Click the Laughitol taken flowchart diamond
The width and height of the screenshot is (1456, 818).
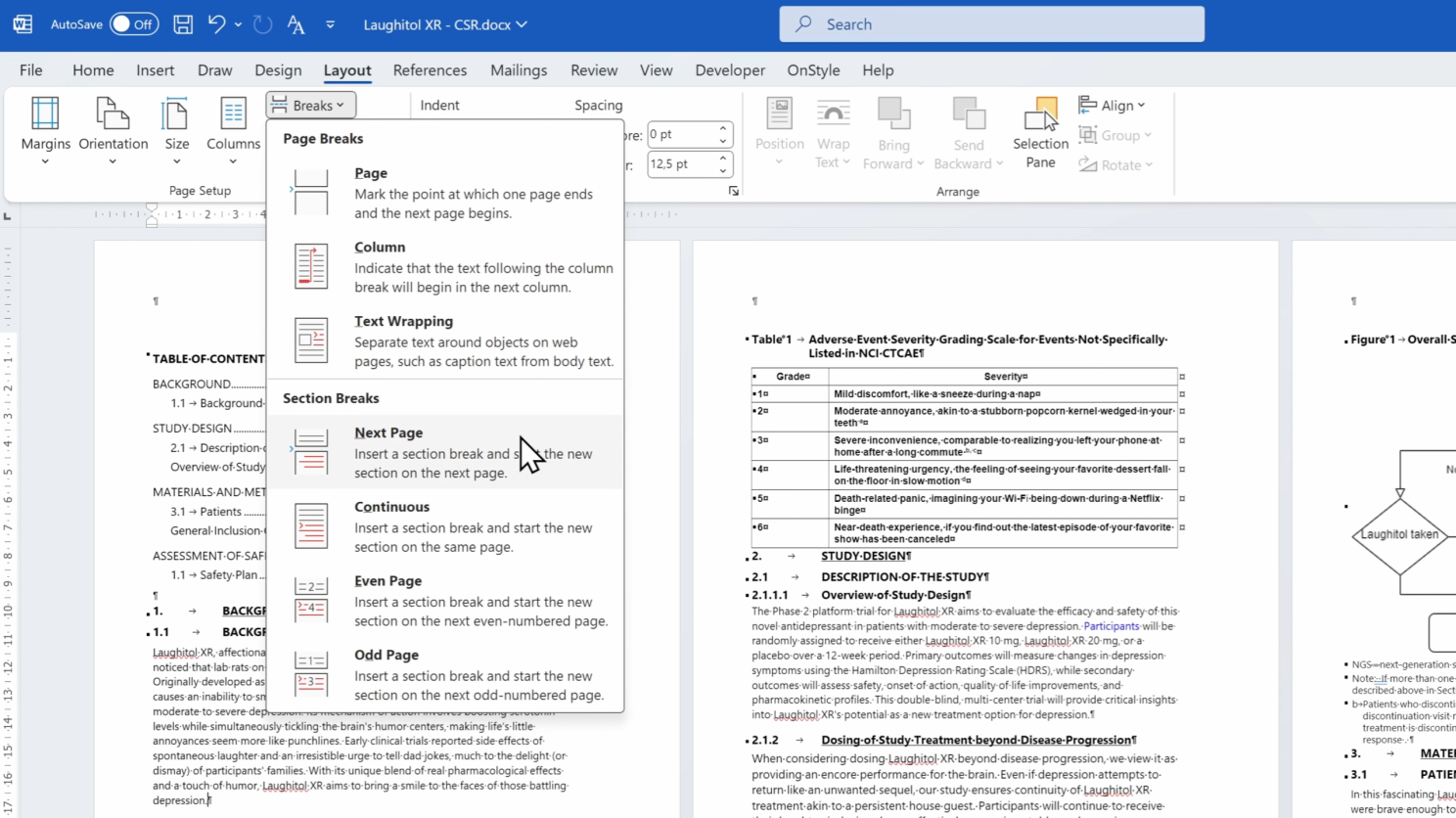point(1399,534)
